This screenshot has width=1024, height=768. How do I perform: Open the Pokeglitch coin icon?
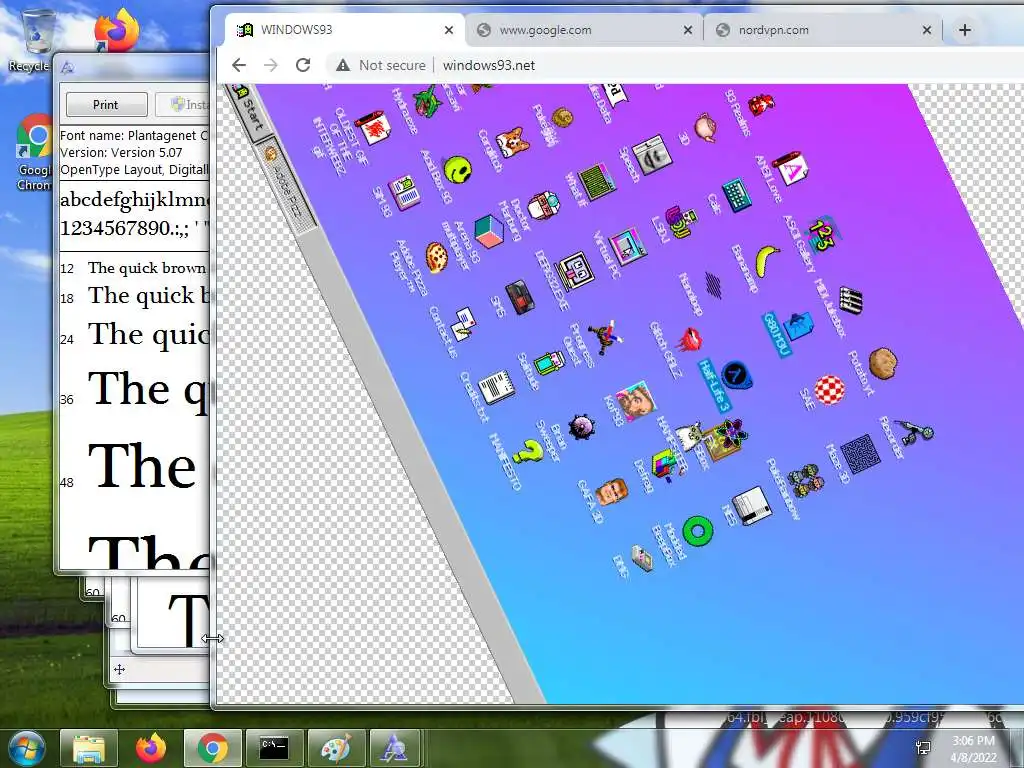coord(562,118)
